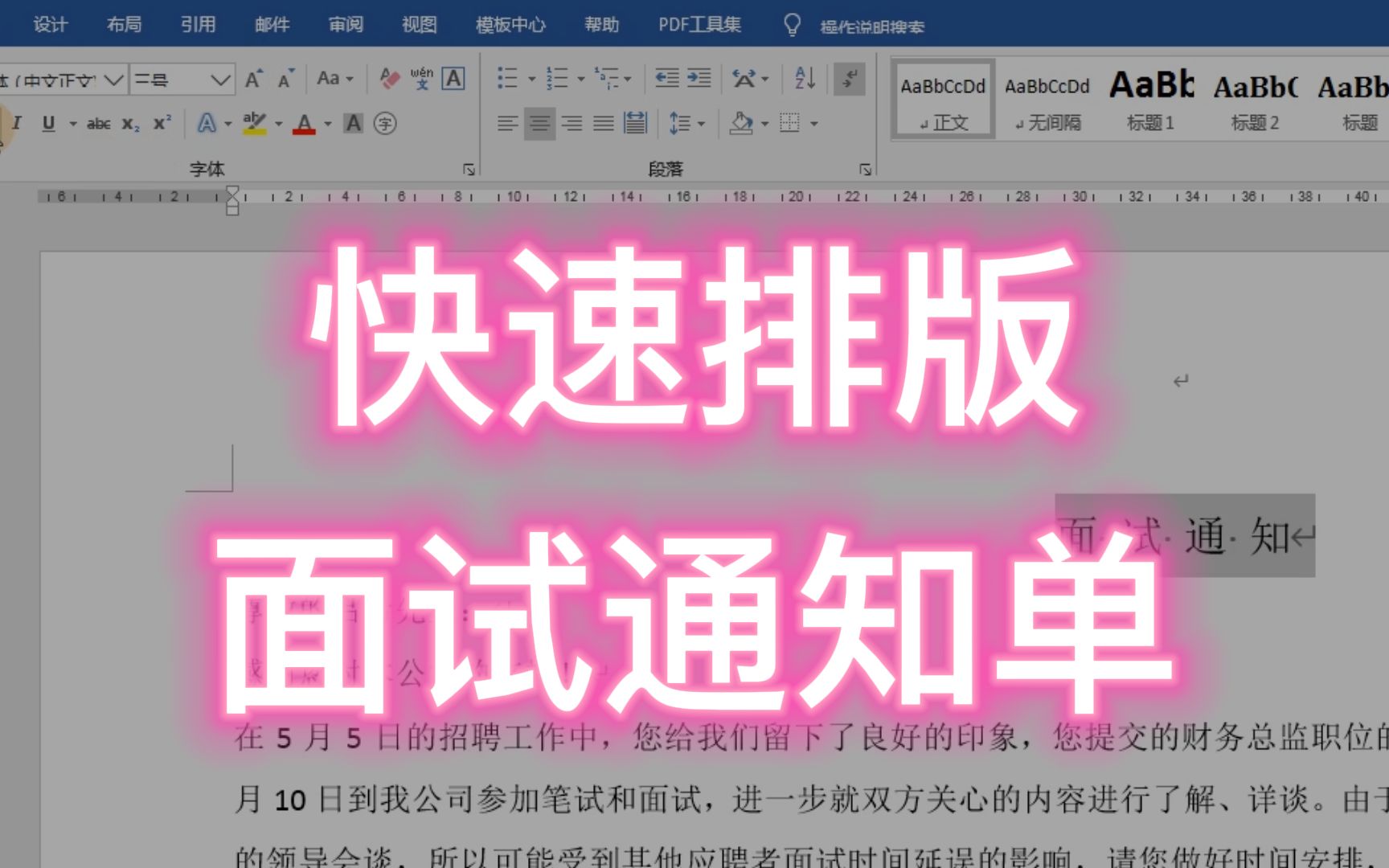
Task: Expand highlight color dropdown arrow
Action: (x=279, y=124)
